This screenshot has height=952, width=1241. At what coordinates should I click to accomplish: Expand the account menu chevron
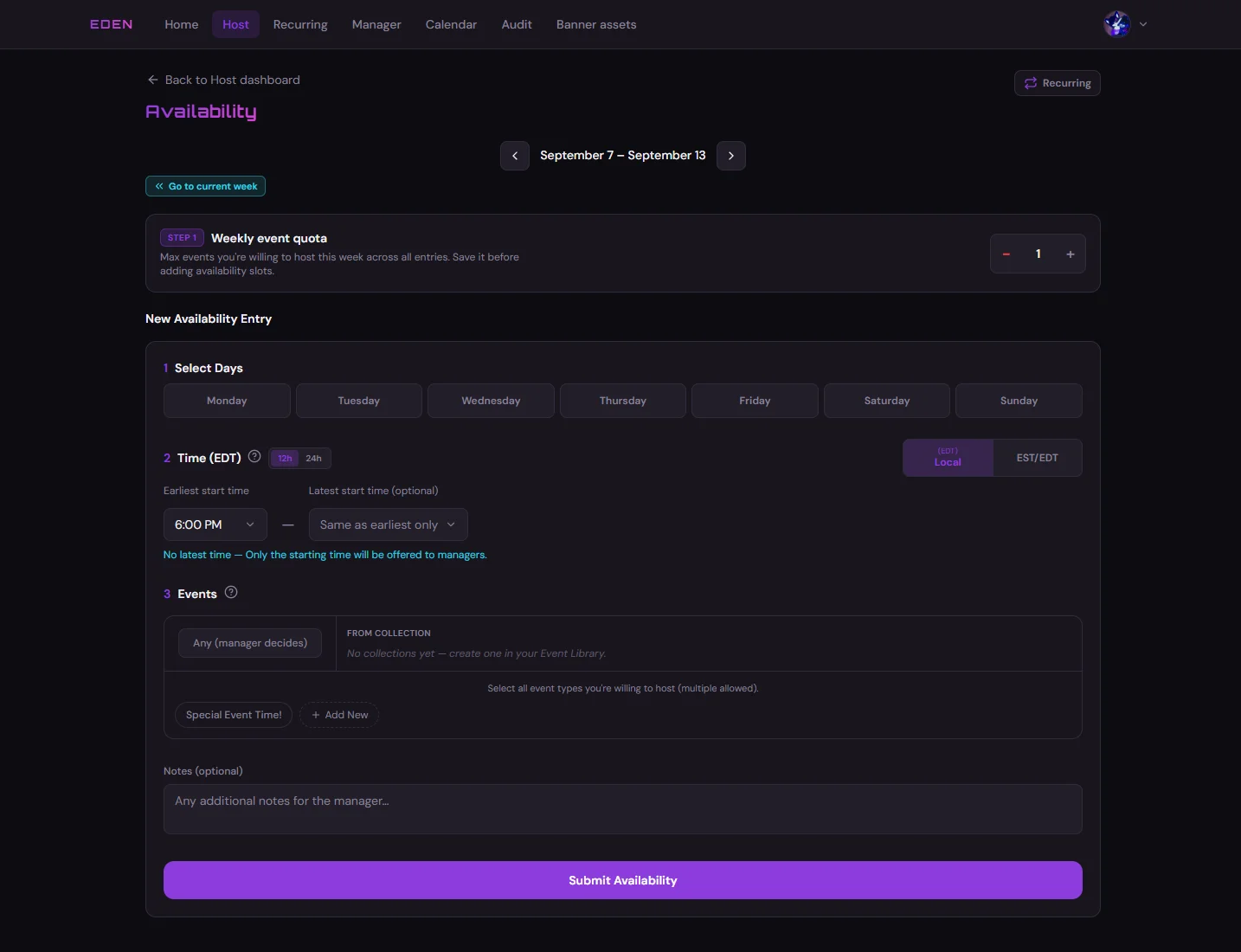[x=1143, y=24]
